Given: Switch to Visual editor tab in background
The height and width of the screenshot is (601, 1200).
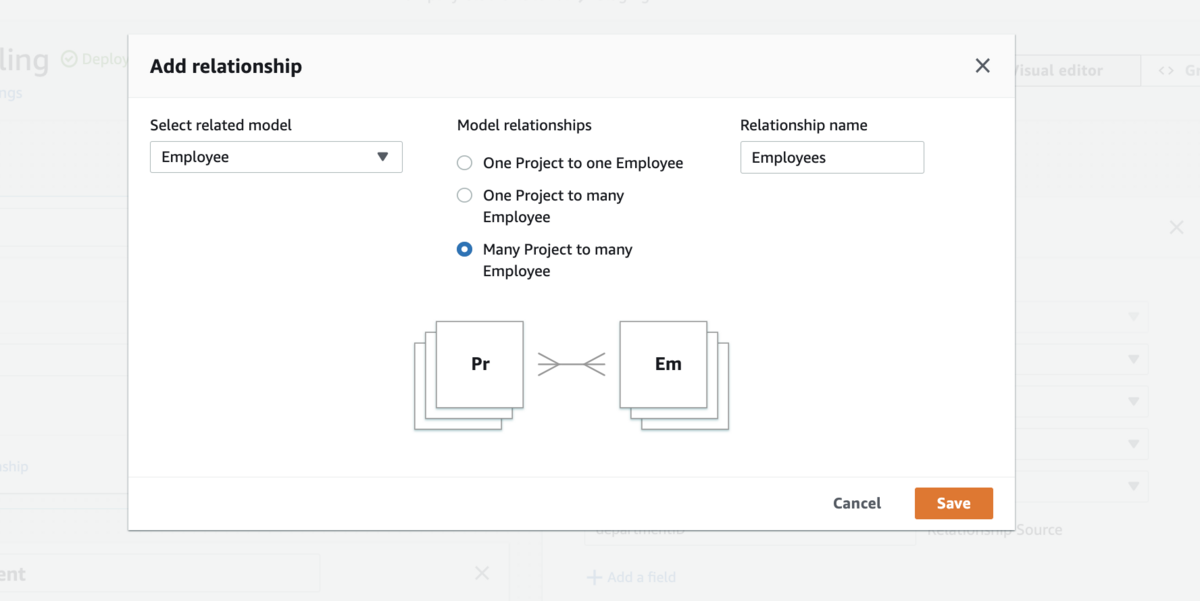Looking at the screenshot, I should point(1058,71).
